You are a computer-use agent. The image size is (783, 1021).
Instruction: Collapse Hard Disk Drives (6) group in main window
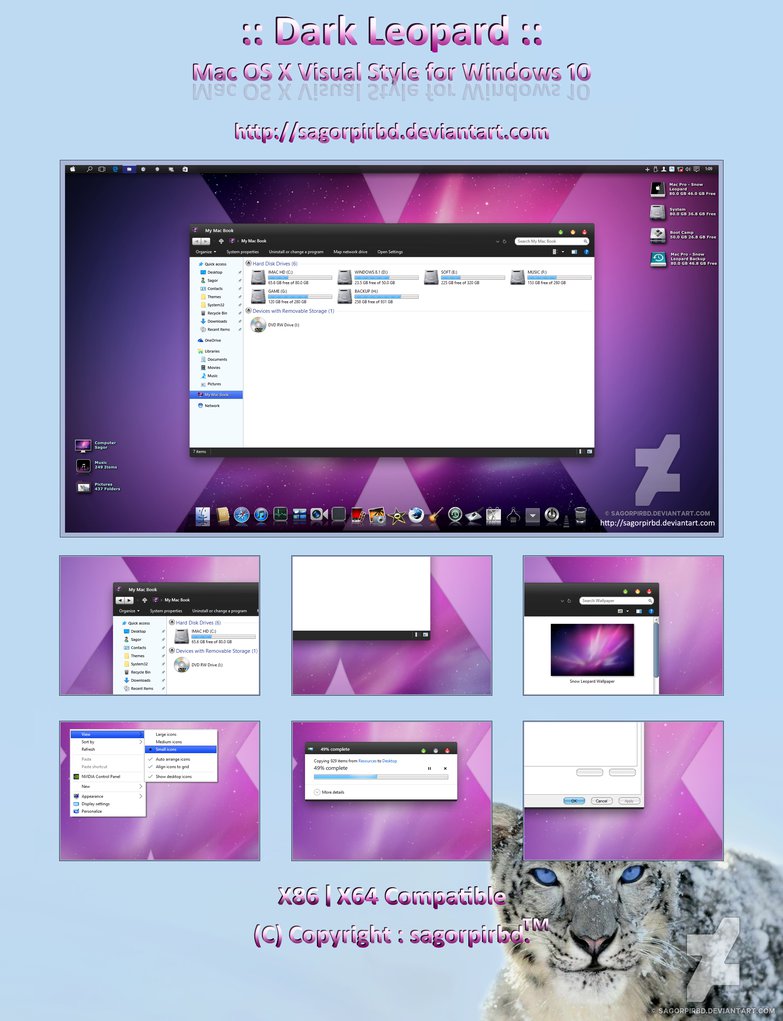[x=248, y=263]
